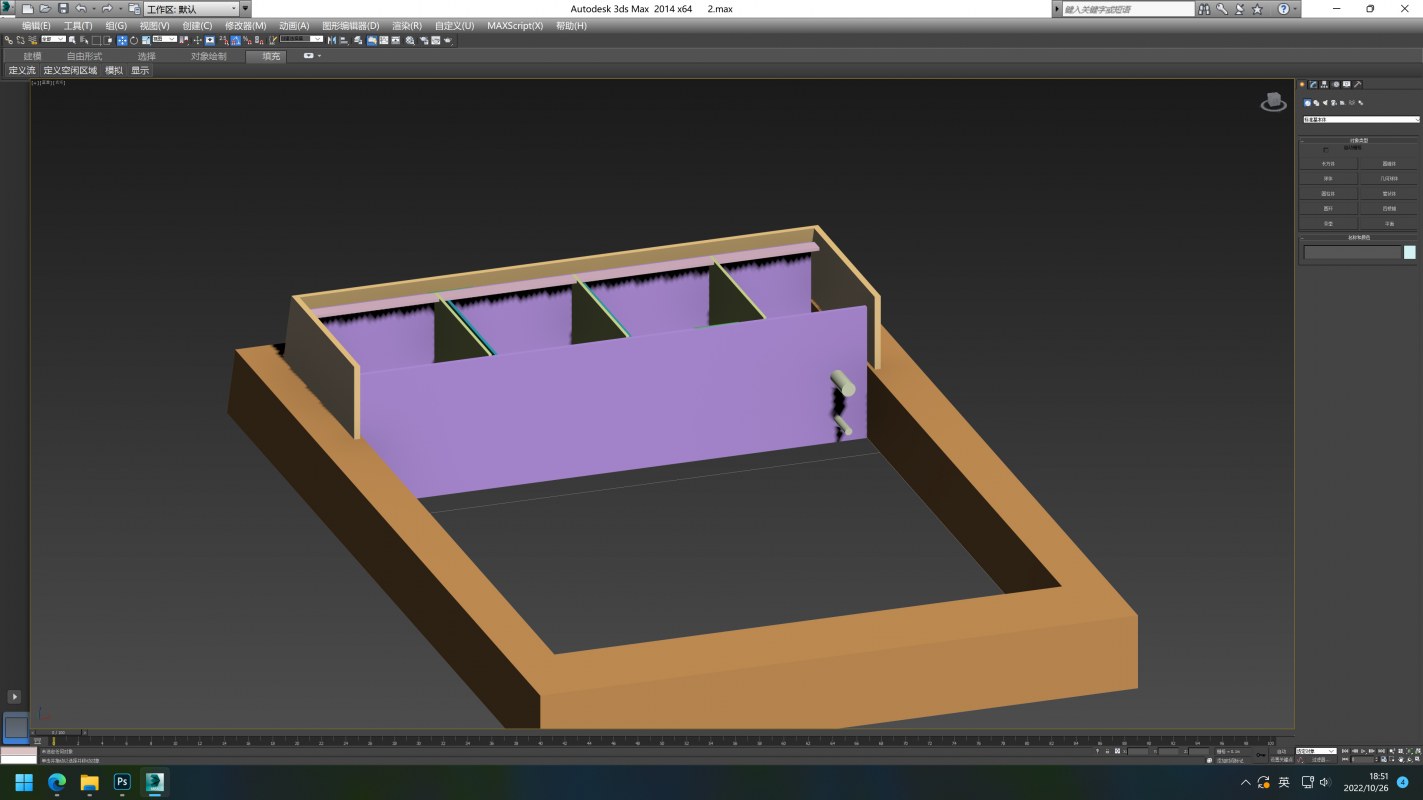Switch to the Motion command panel icon
This screenshot has width=1423, height=800.
point(1336,84)
